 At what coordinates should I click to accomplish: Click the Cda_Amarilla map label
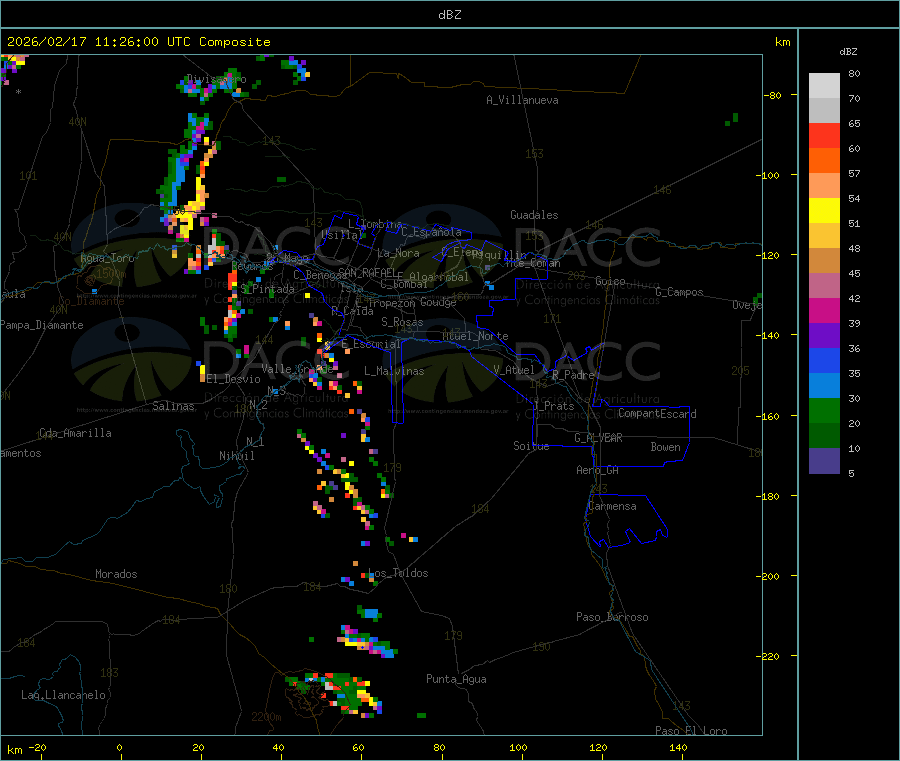pos(75,433)
